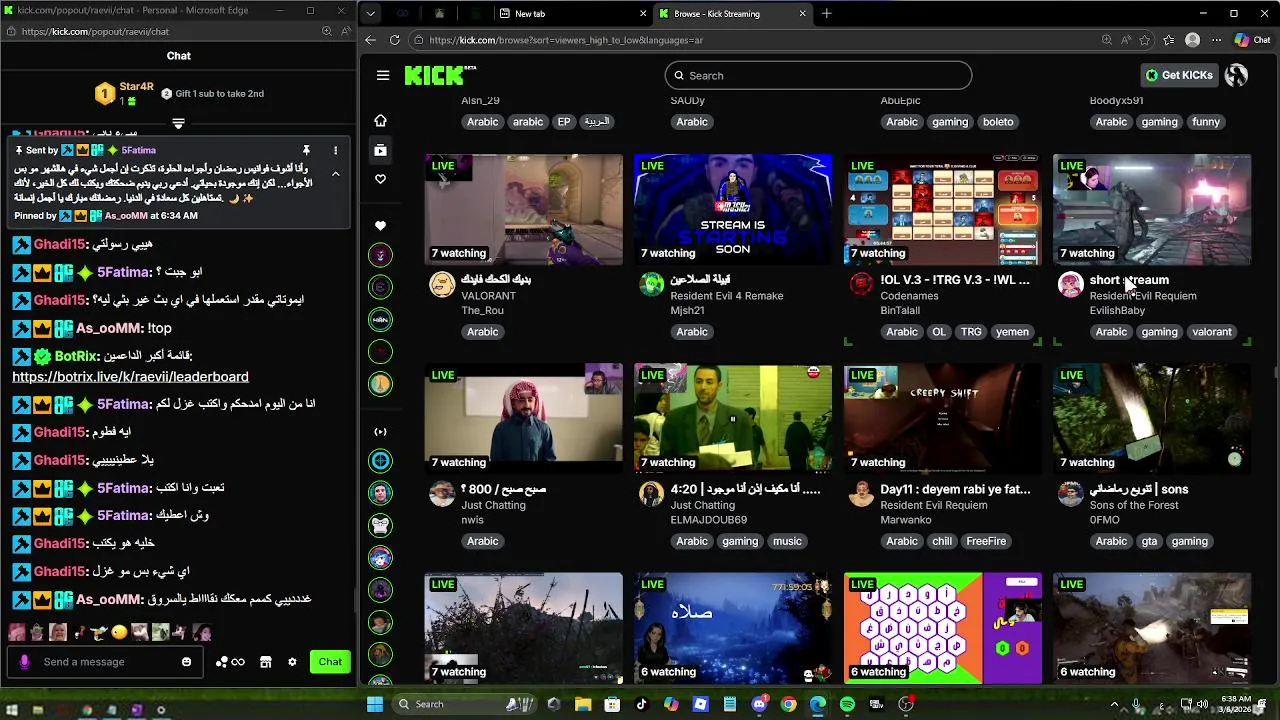Click Edge address bar URL

point(566,40)
